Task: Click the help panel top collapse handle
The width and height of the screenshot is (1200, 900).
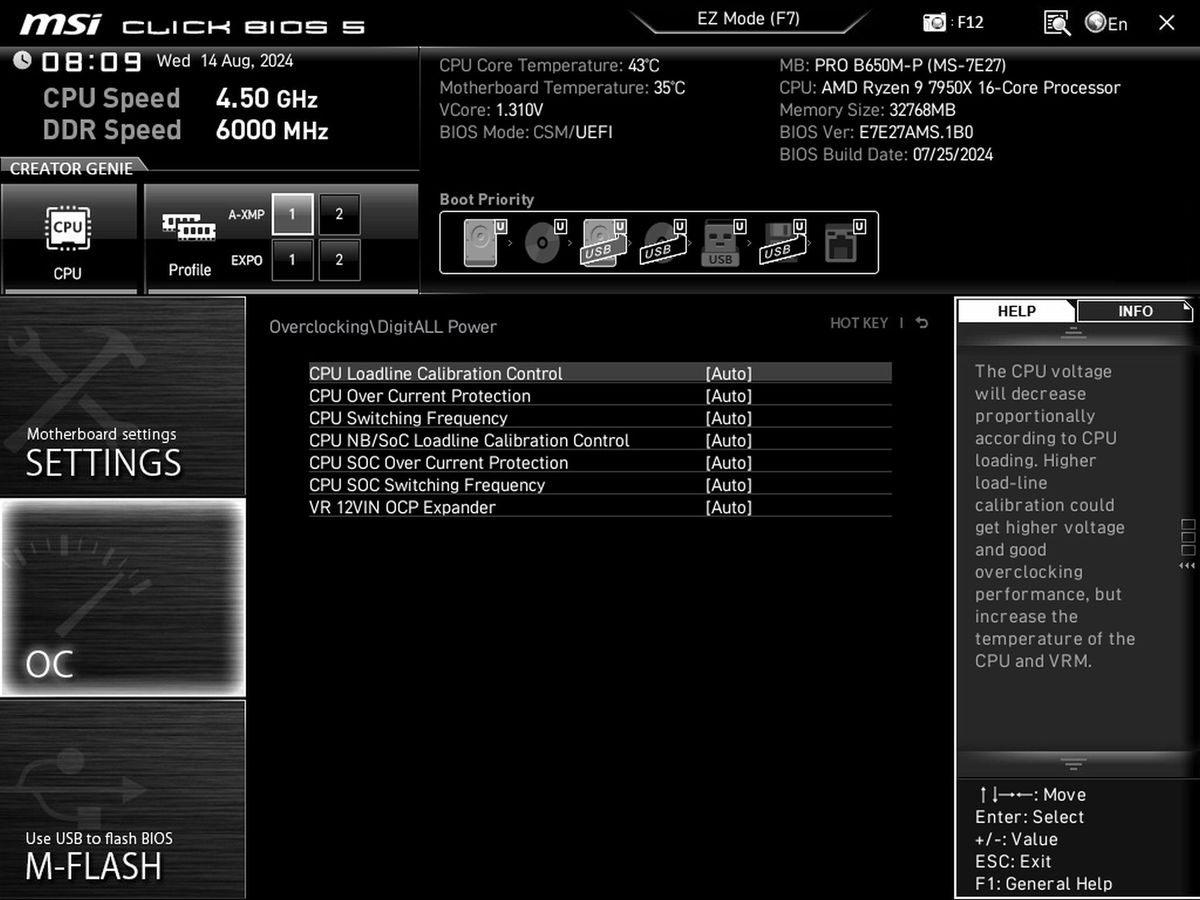Action: click(x=1073, y=334)
